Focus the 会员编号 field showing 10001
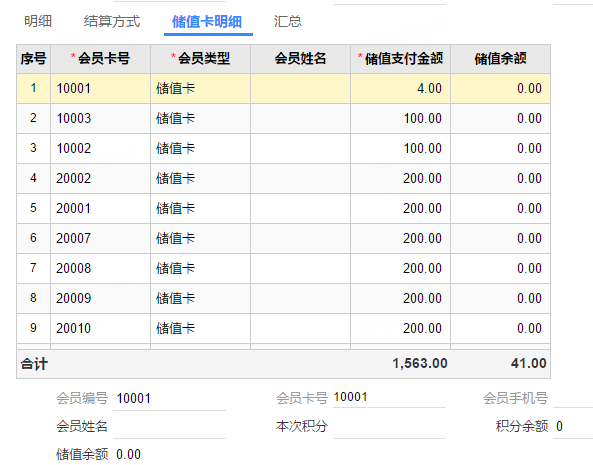 (x=169, y=398)
